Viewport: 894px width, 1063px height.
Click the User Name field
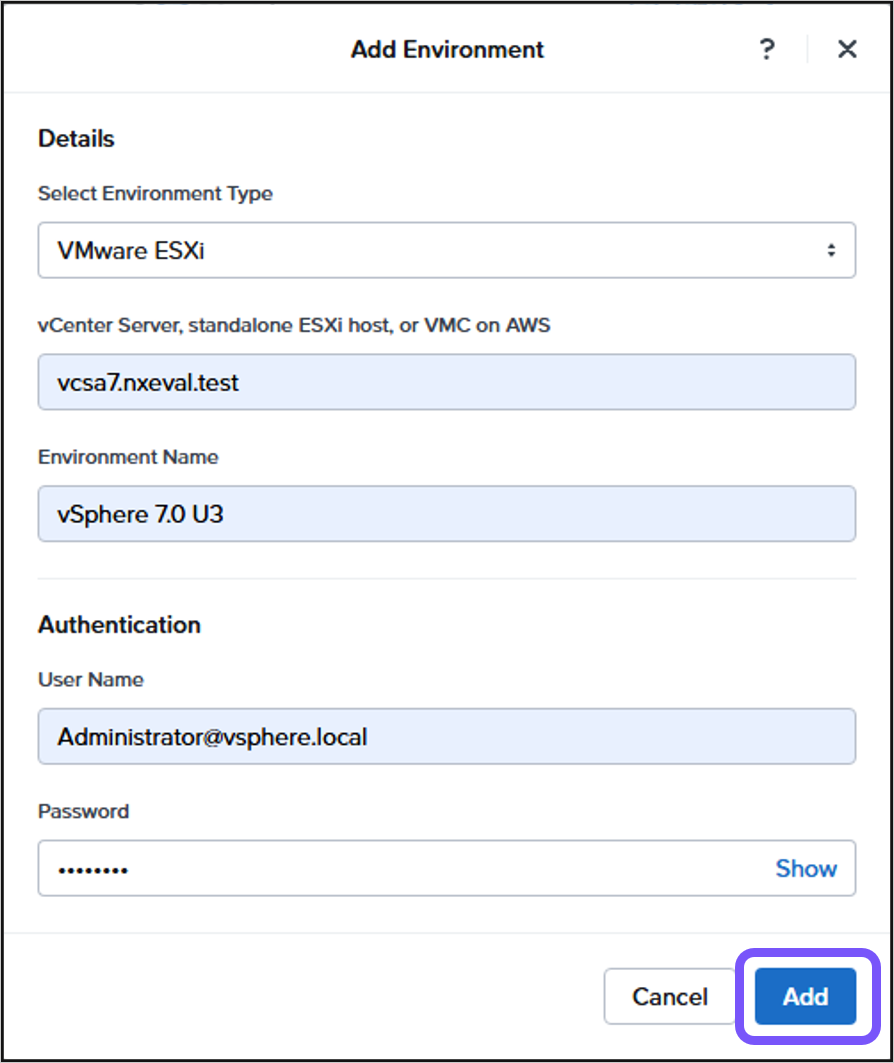446,736
